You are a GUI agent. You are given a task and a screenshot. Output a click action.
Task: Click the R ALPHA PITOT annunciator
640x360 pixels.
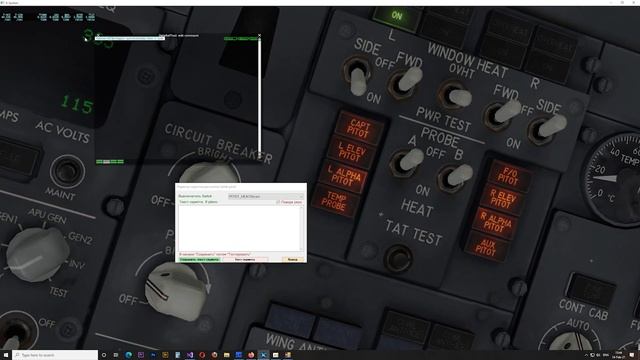[495, 223]
